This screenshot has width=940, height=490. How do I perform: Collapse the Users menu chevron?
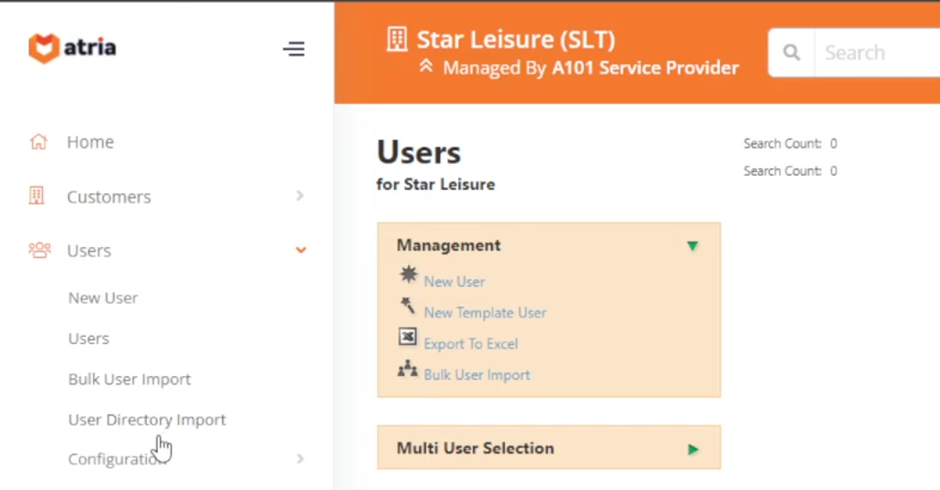(x=301, y=249)
